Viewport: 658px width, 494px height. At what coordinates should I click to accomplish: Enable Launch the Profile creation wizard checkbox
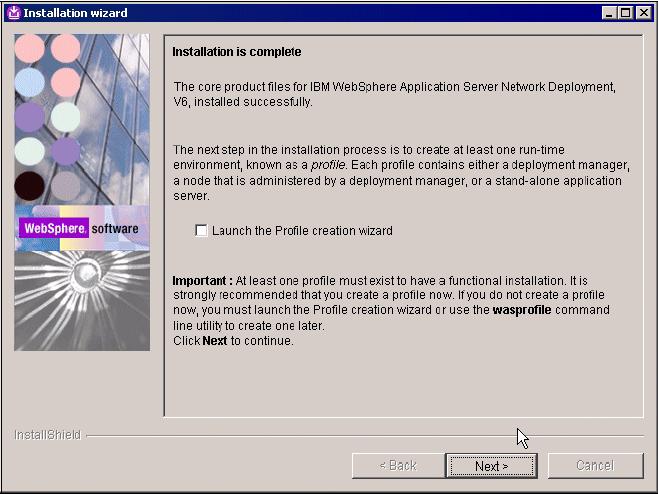[201, 230]
